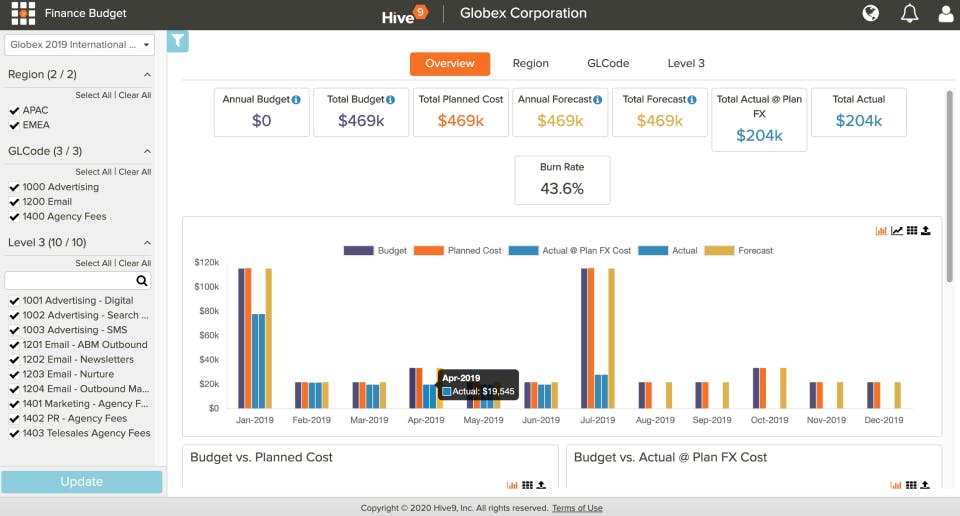Click the Update button

(81, 482)
